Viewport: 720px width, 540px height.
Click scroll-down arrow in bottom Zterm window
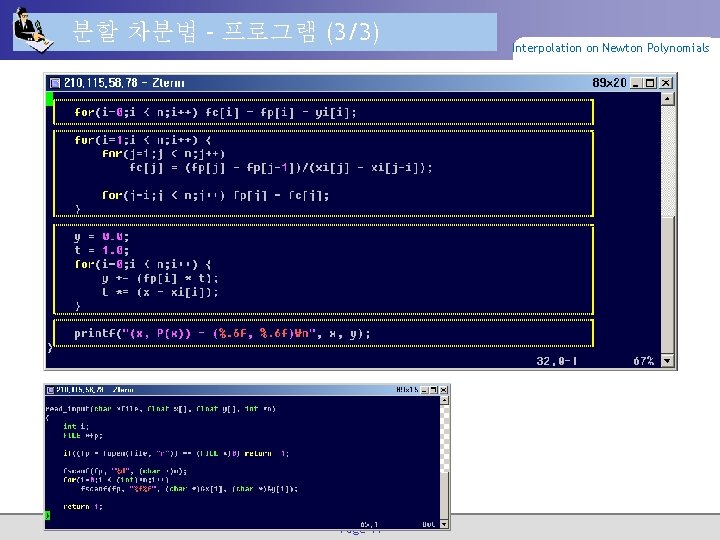coord(444,524)
